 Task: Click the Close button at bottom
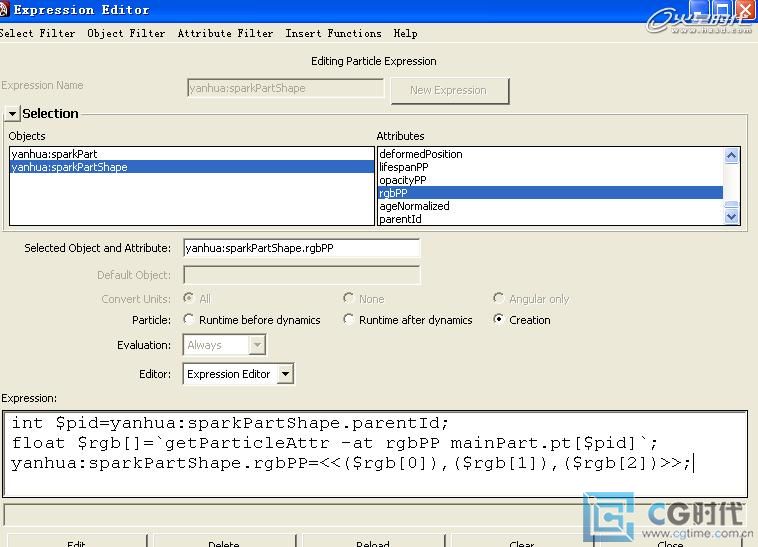670,542
